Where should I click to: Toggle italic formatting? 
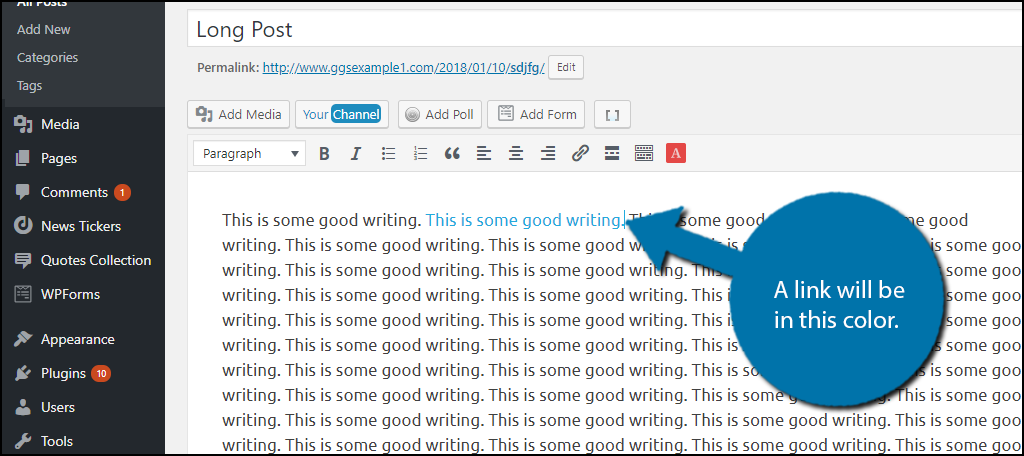355,154
